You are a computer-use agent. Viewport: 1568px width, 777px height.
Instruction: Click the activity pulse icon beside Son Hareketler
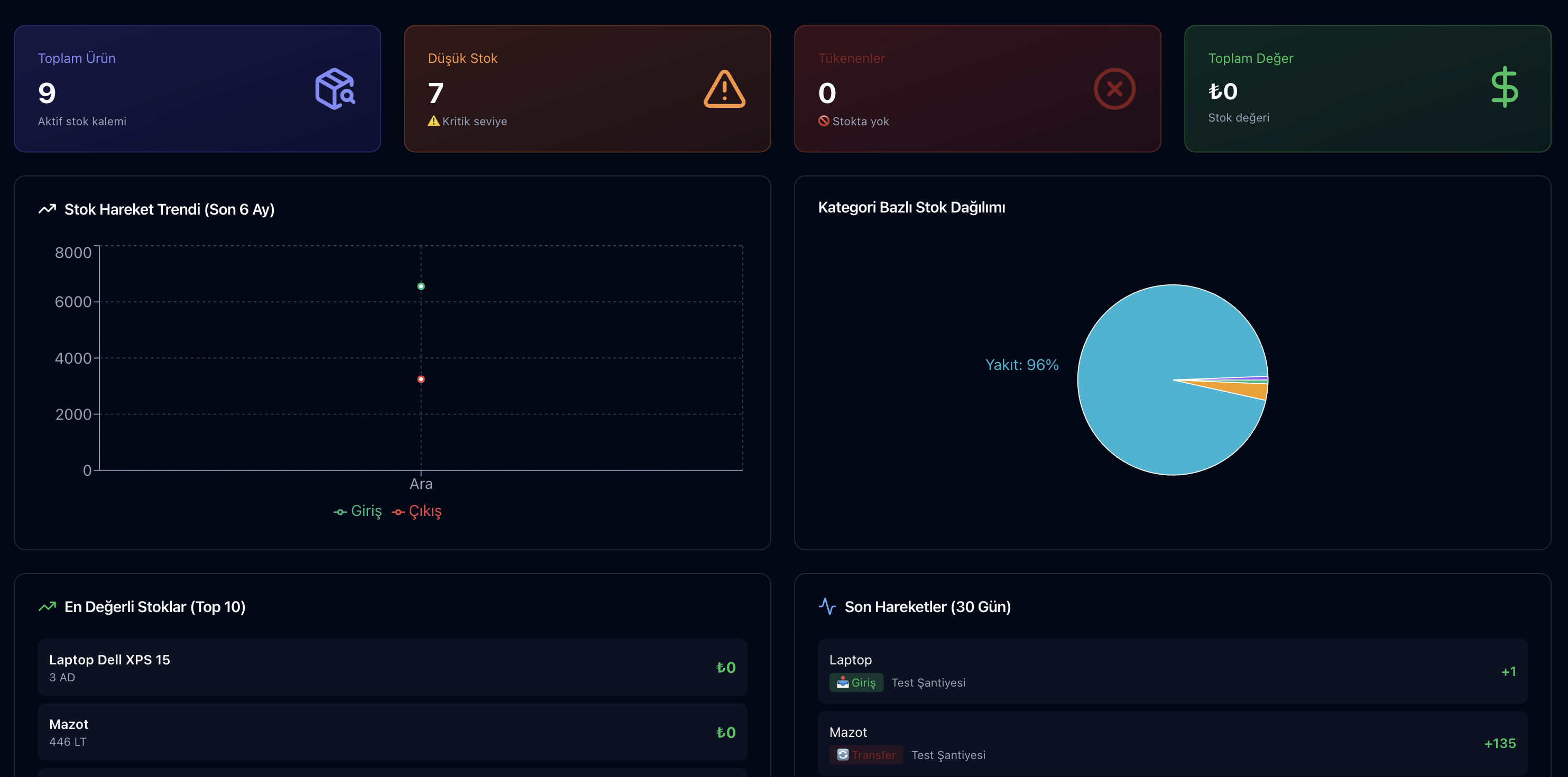point(827,607)
